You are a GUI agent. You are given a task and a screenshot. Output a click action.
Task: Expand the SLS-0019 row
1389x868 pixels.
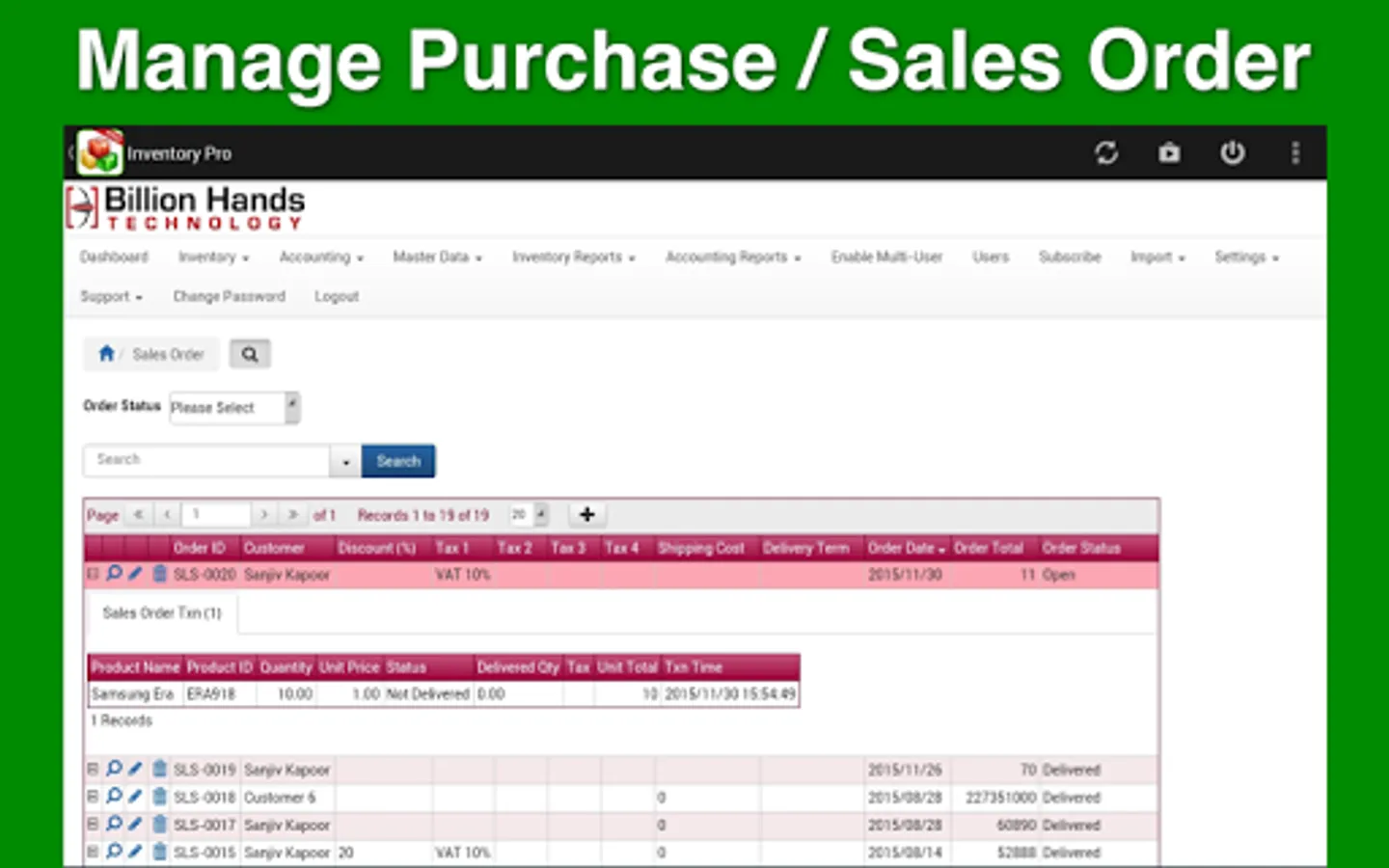point(93,769)
